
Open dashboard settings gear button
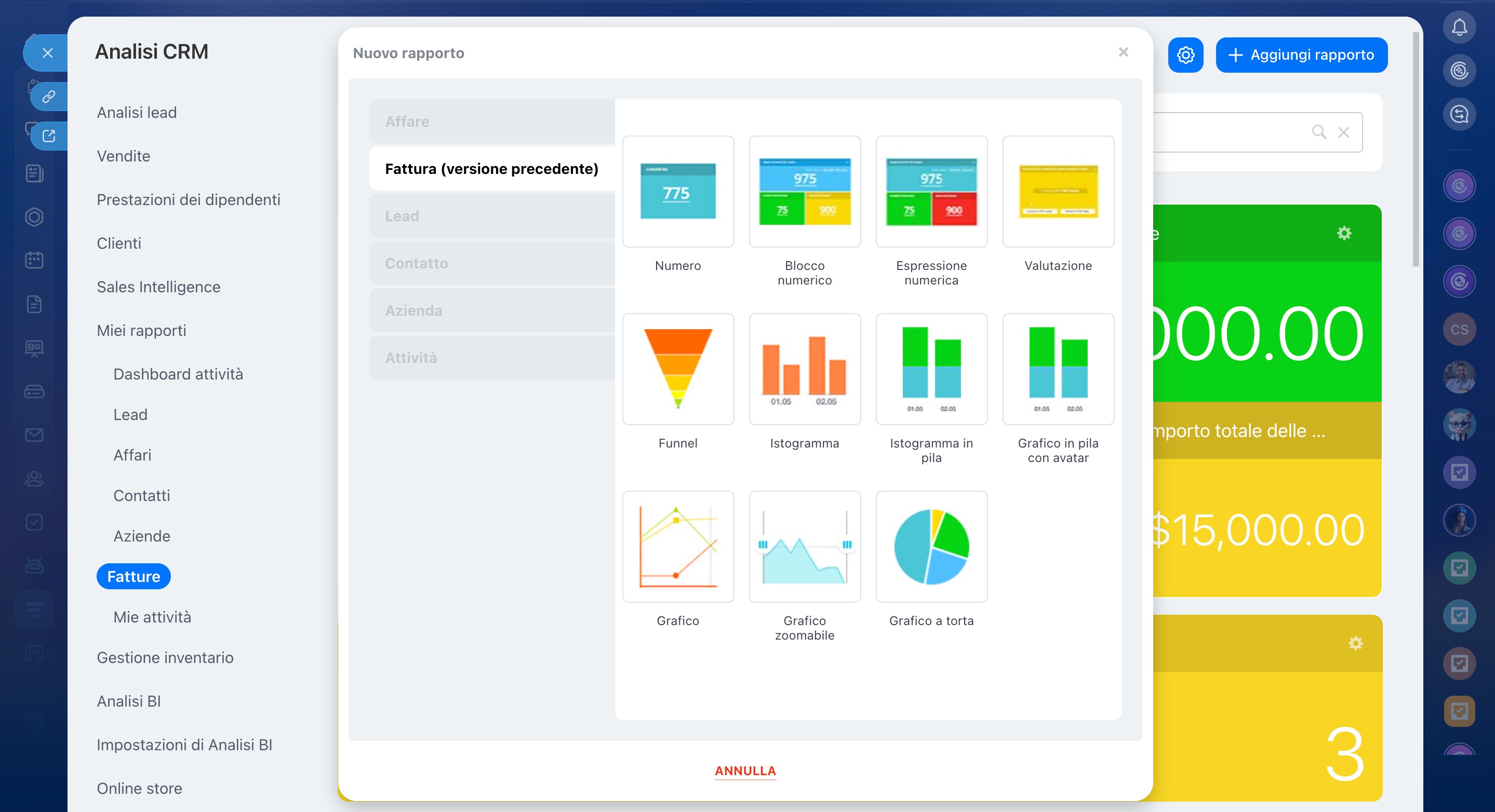pos(1185,55)
